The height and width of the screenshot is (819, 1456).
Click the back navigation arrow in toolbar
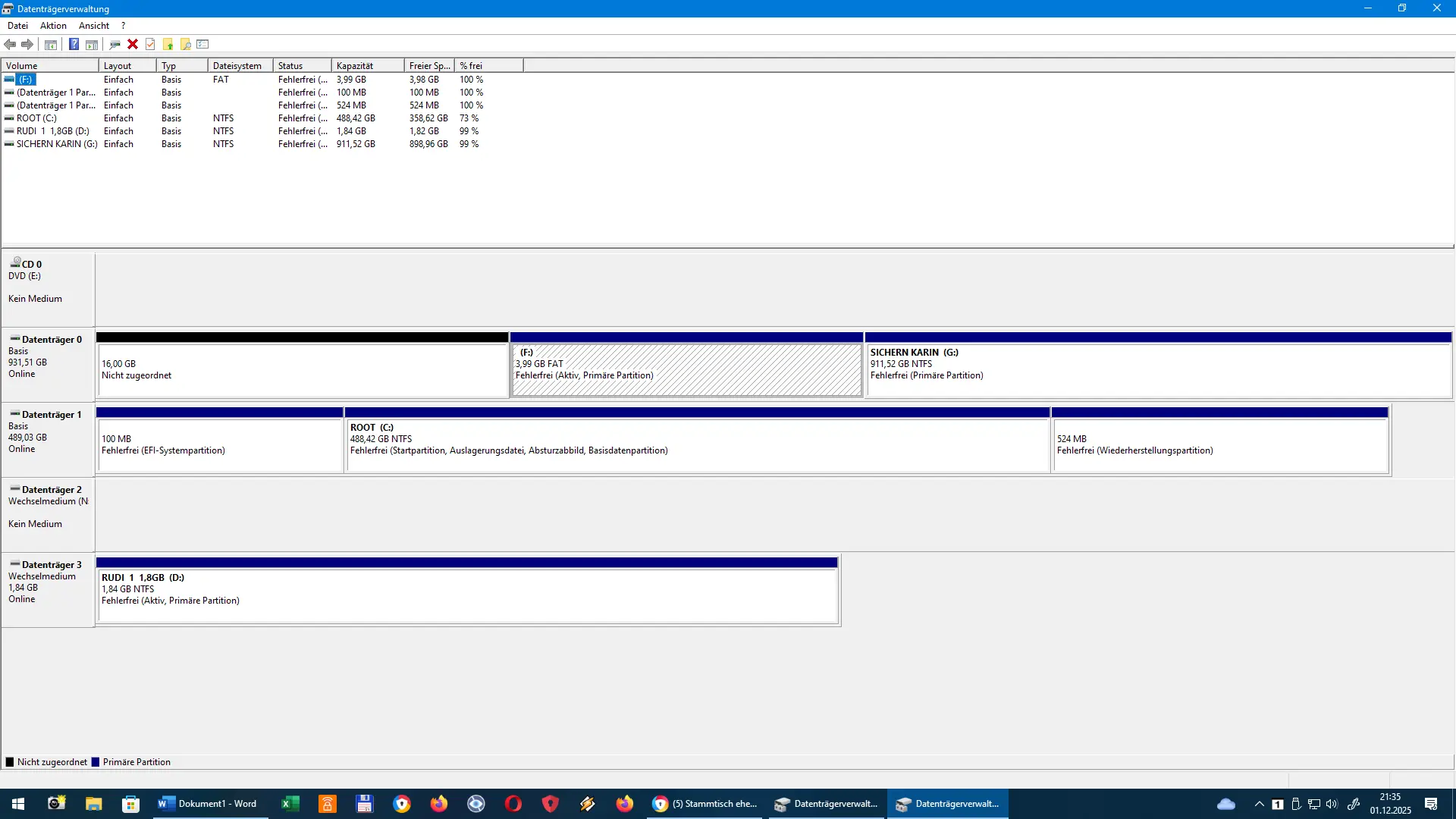pos(11,44)
